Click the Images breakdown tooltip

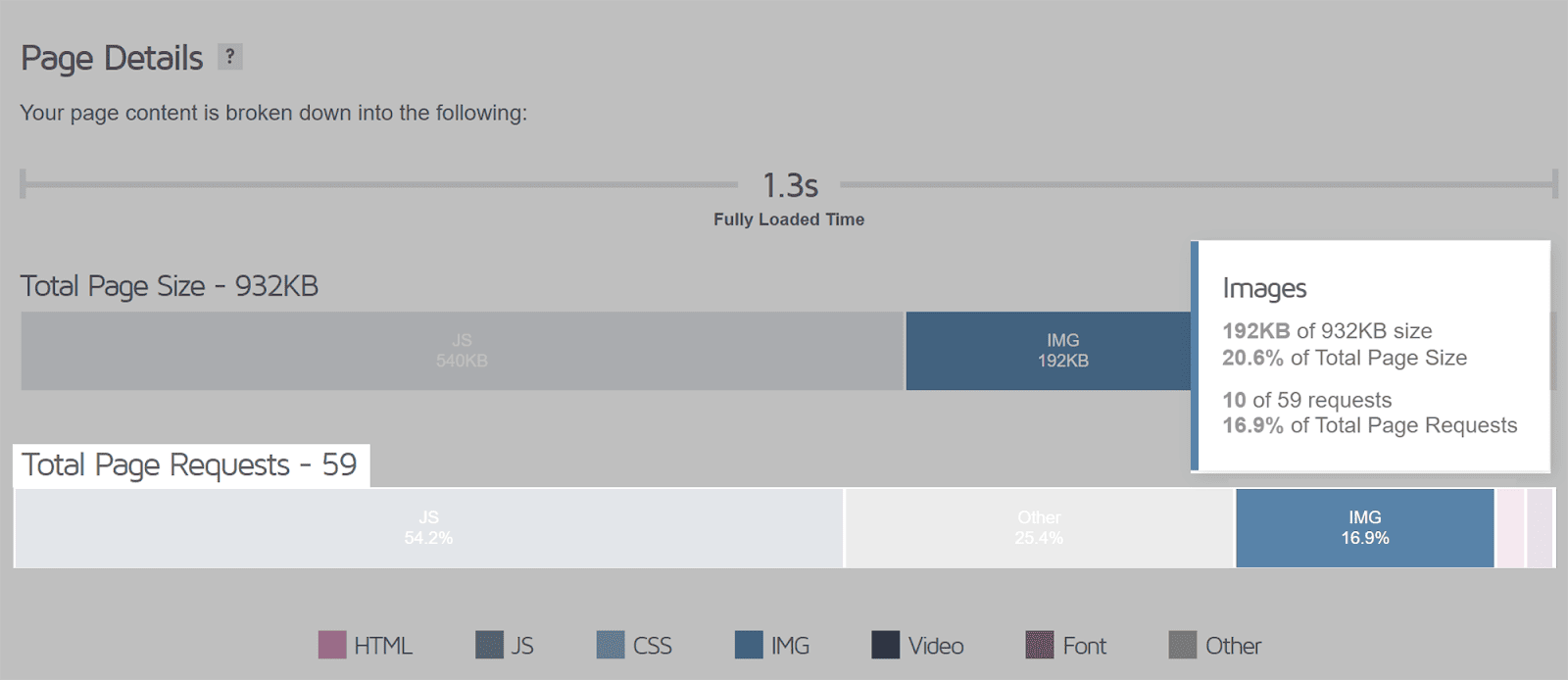click(1370, 356)
